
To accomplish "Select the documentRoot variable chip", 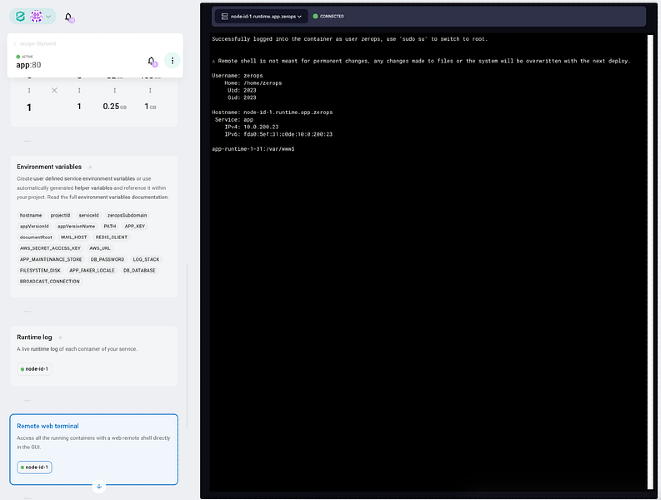I will (x=36, y=237).
